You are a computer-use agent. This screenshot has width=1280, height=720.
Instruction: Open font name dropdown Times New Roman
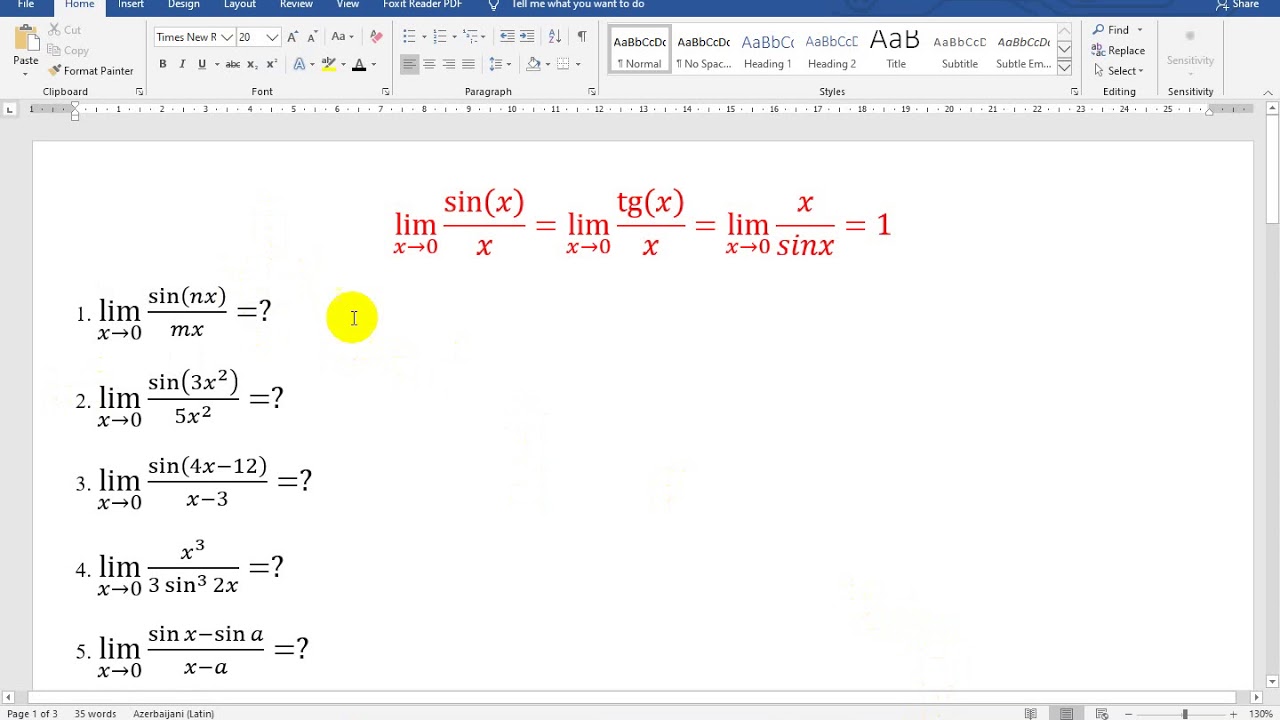click(228, 37)
